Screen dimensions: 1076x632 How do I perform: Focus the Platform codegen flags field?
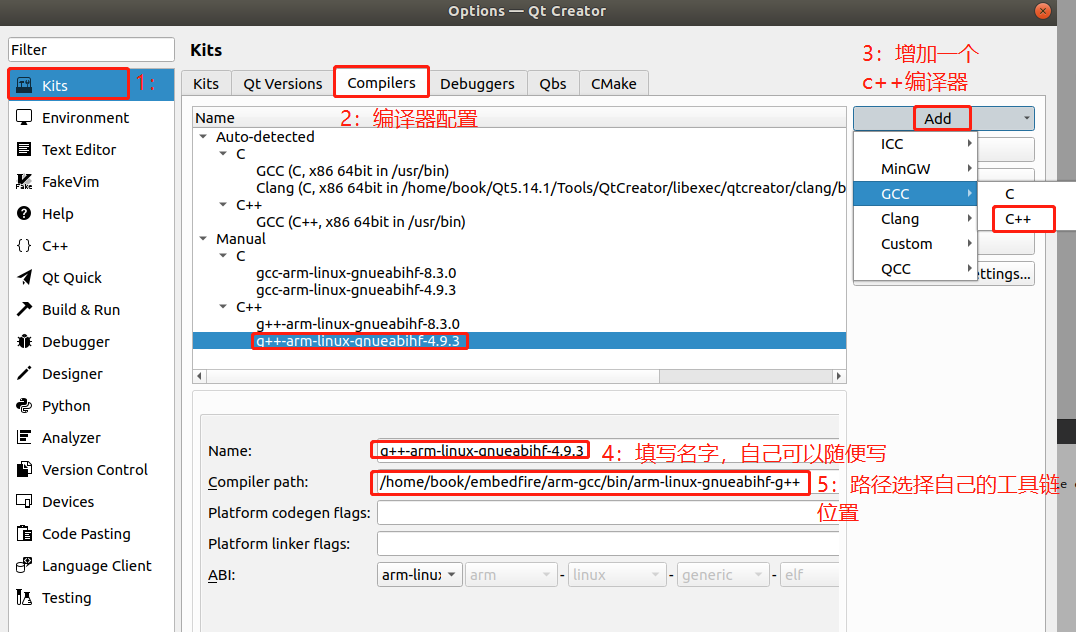pyautogui.click(x=607, y=513)
